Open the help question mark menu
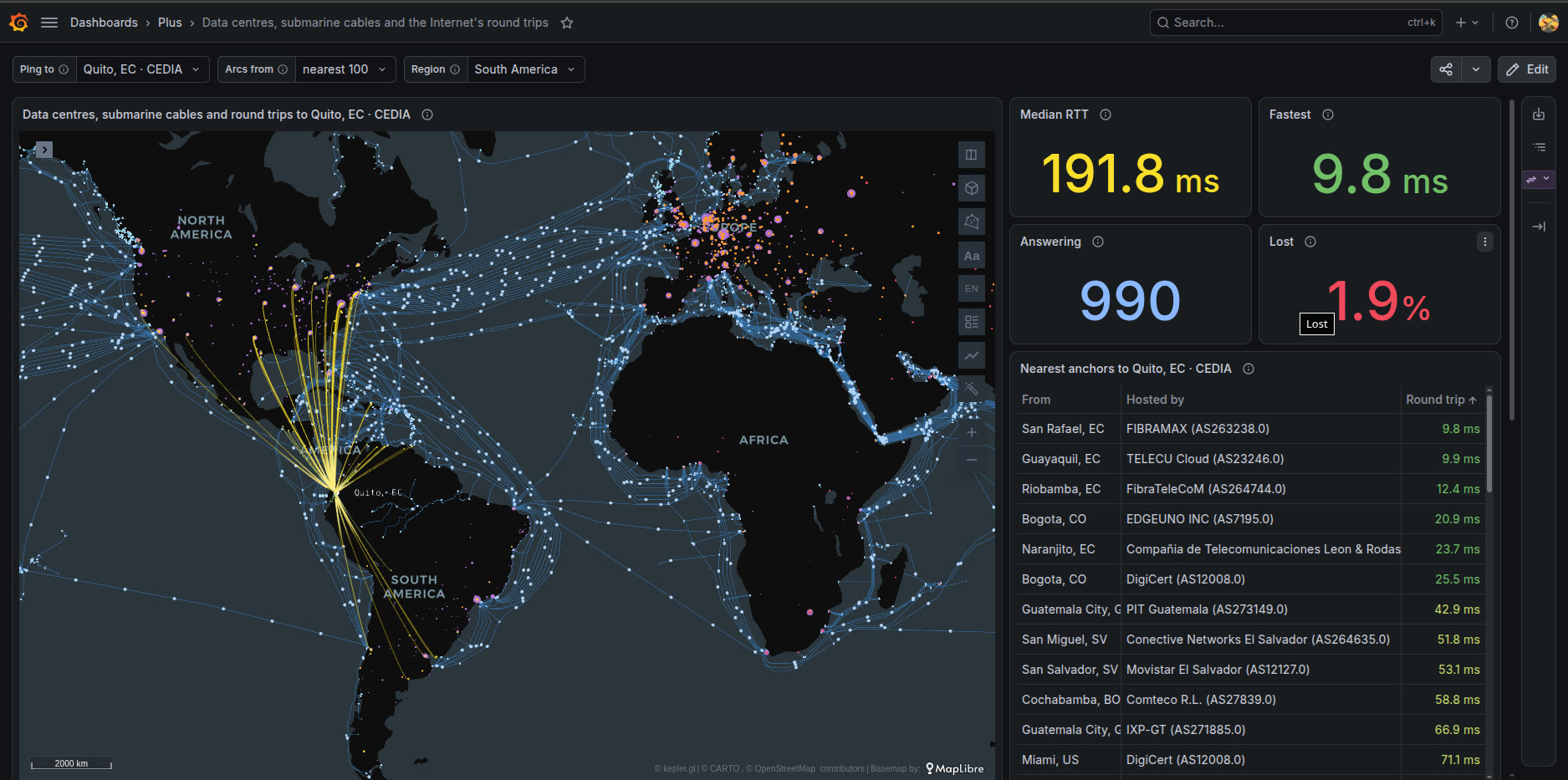This screenshot has width=1568, height=780. pos(1512,23)
